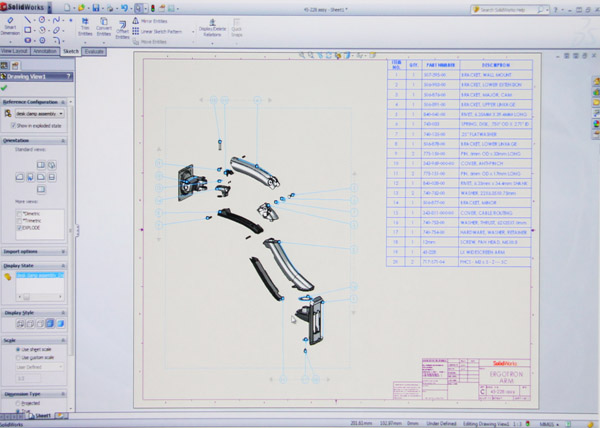This screenshot has height=428, width=600.
Task: Collapse the Display Style section
Action: [x=66, y=312]
